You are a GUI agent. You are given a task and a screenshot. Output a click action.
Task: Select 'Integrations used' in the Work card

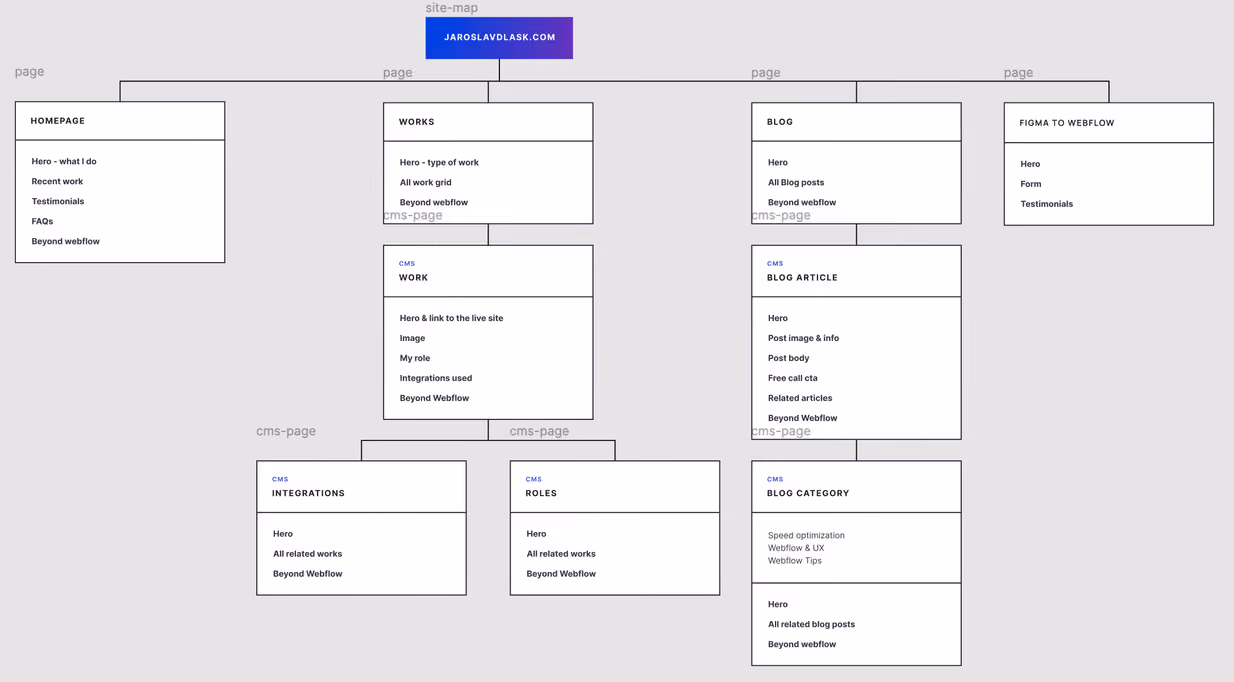(436, 378)
